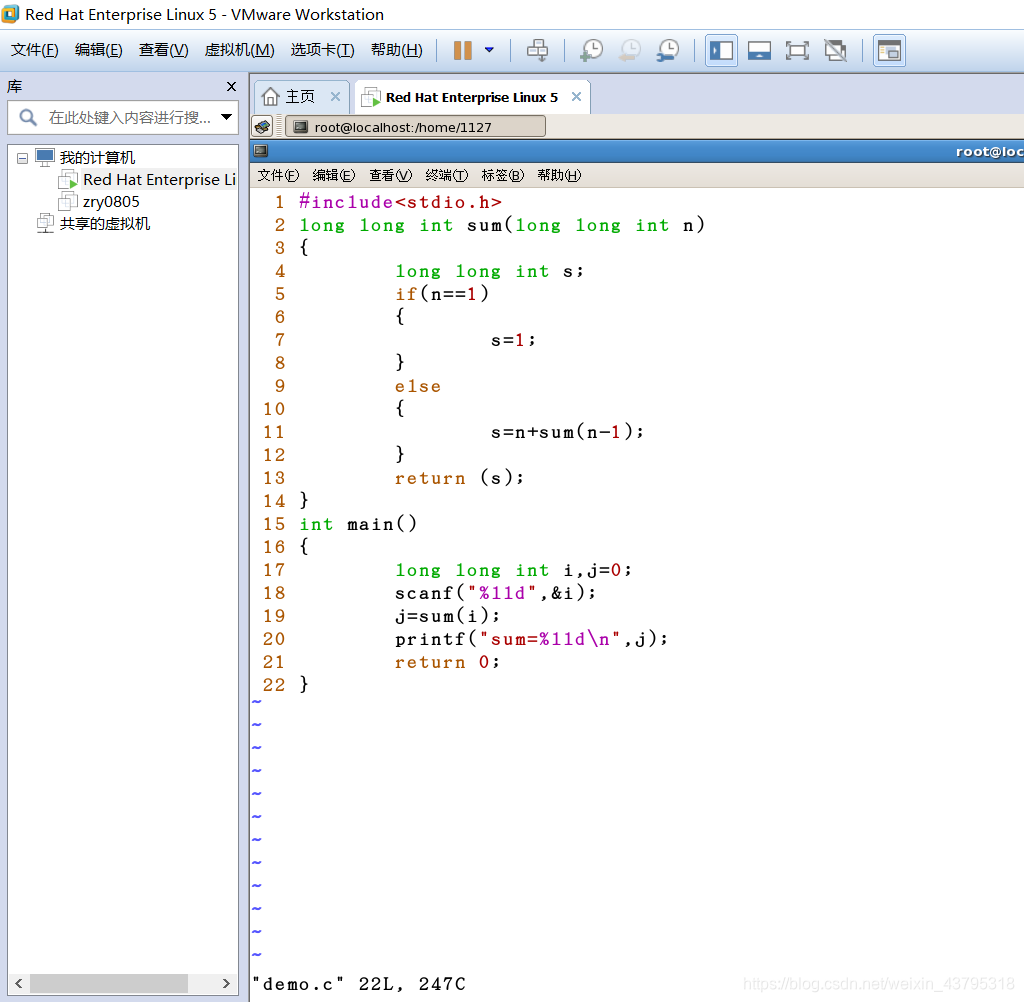
Task: Open VMware 文件(F) menu
Action: [x=35, y=50]
